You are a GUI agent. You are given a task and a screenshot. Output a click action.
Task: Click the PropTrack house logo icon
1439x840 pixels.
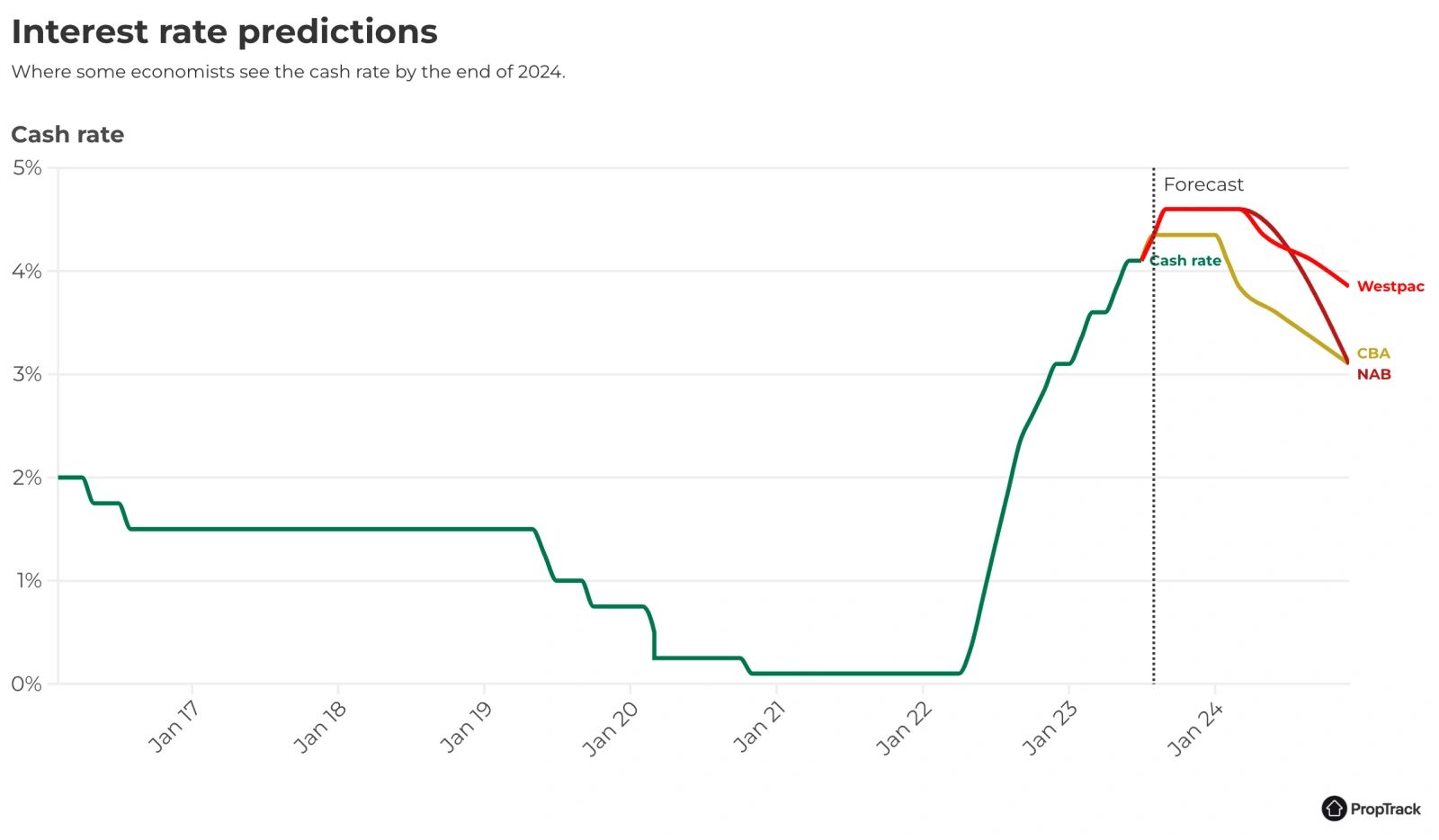coord(1334,809)
